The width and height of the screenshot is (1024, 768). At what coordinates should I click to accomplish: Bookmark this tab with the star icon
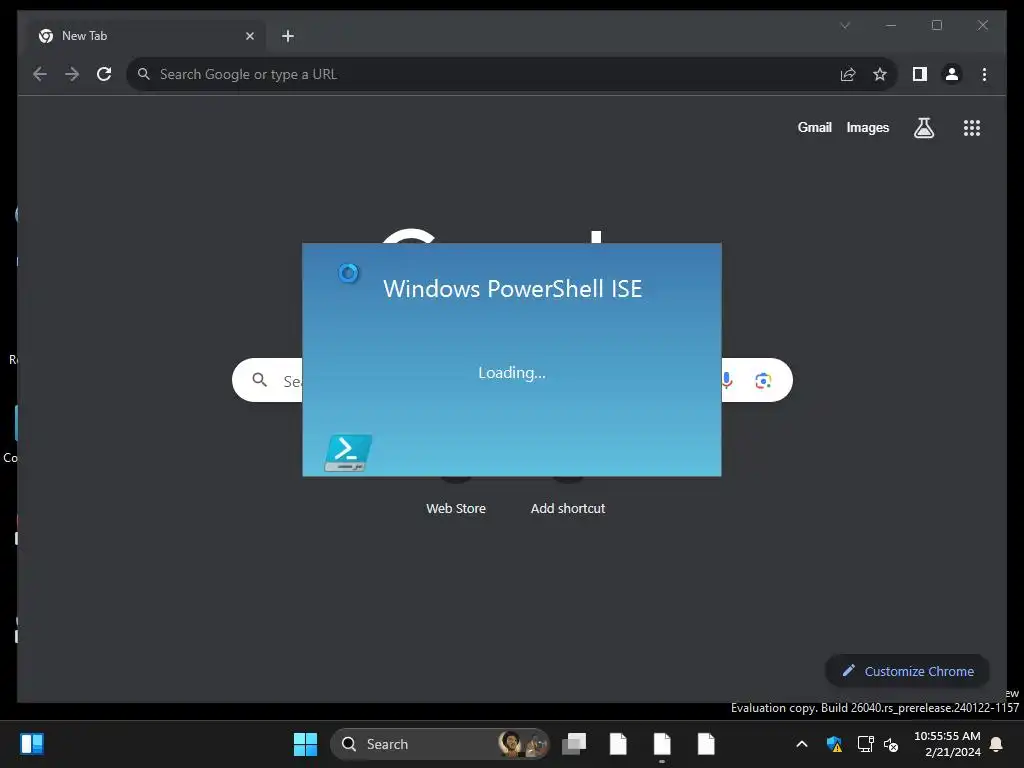pos(880,74)
